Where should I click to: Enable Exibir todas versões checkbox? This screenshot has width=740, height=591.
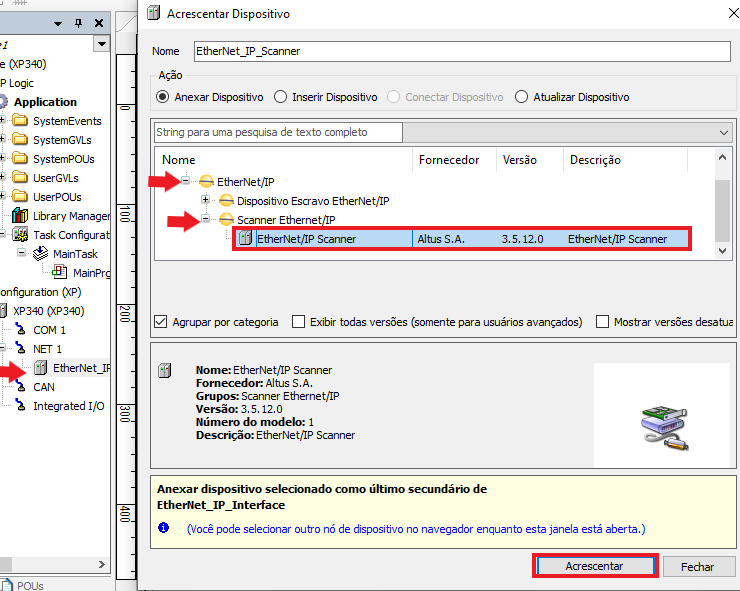tap(299, 322)
